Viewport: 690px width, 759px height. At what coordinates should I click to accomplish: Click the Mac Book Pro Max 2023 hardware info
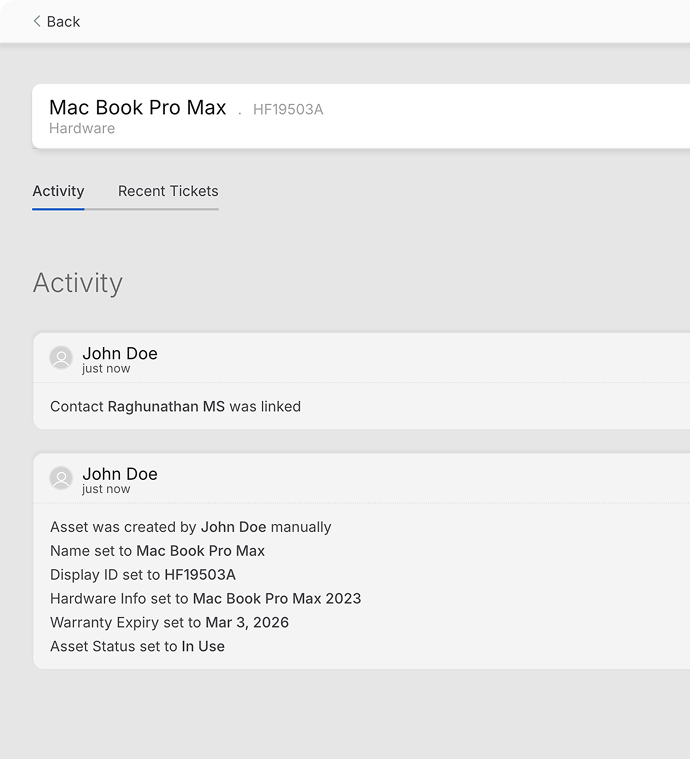[277, 599]
